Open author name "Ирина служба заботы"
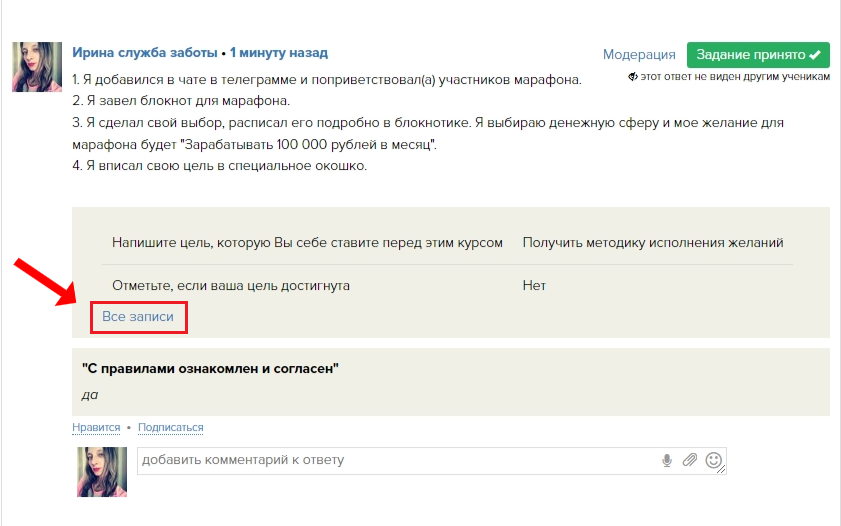The image size is (841, 526). coord(145,53)
